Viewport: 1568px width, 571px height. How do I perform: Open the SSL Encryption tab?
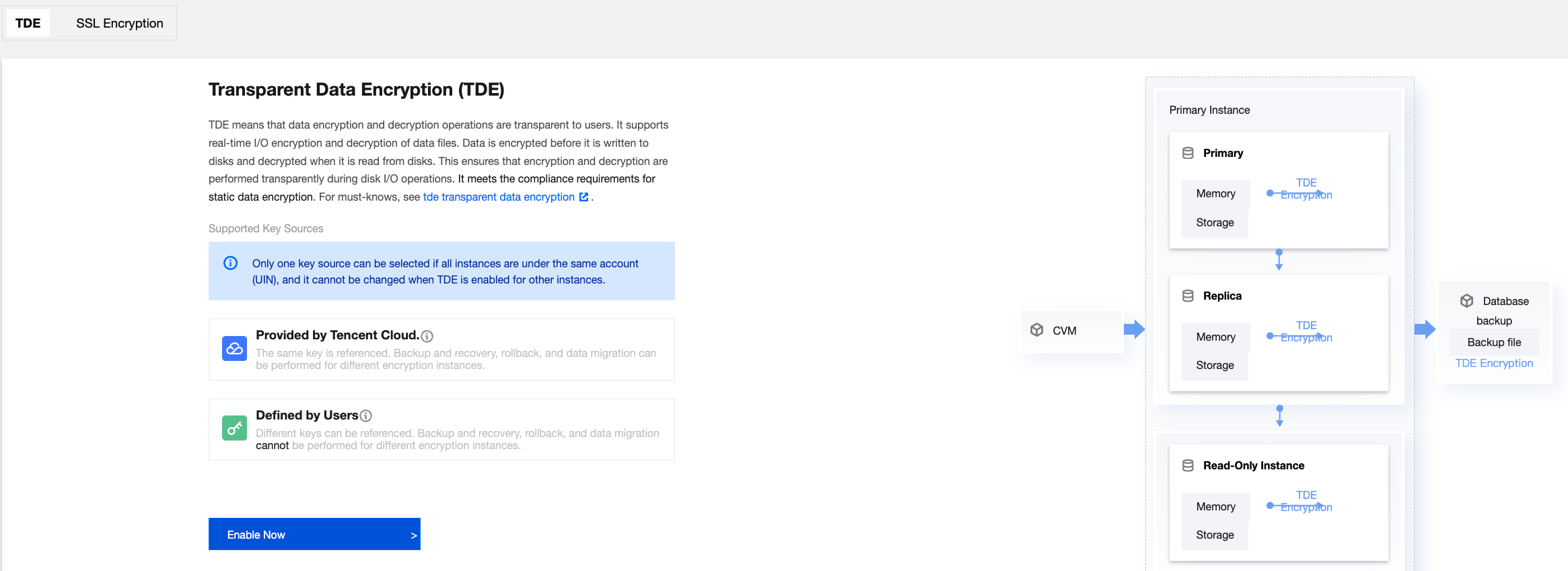click(119, 23)
